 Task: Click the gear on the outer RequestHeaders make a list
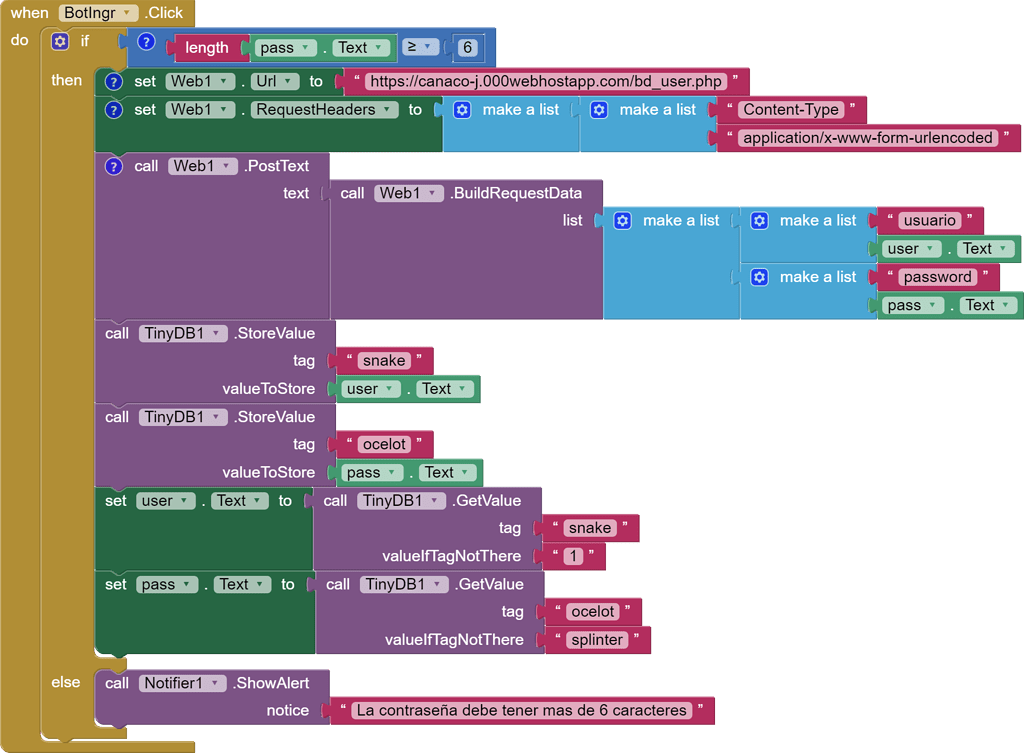pos(462,110)
